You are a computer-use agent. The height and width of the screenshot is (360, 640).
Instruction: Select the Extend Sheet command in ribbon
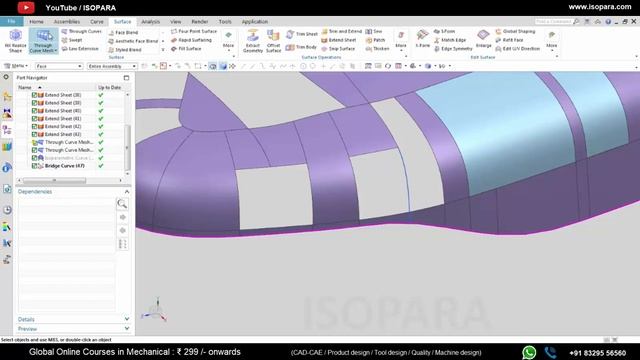(x=339, y=40)
